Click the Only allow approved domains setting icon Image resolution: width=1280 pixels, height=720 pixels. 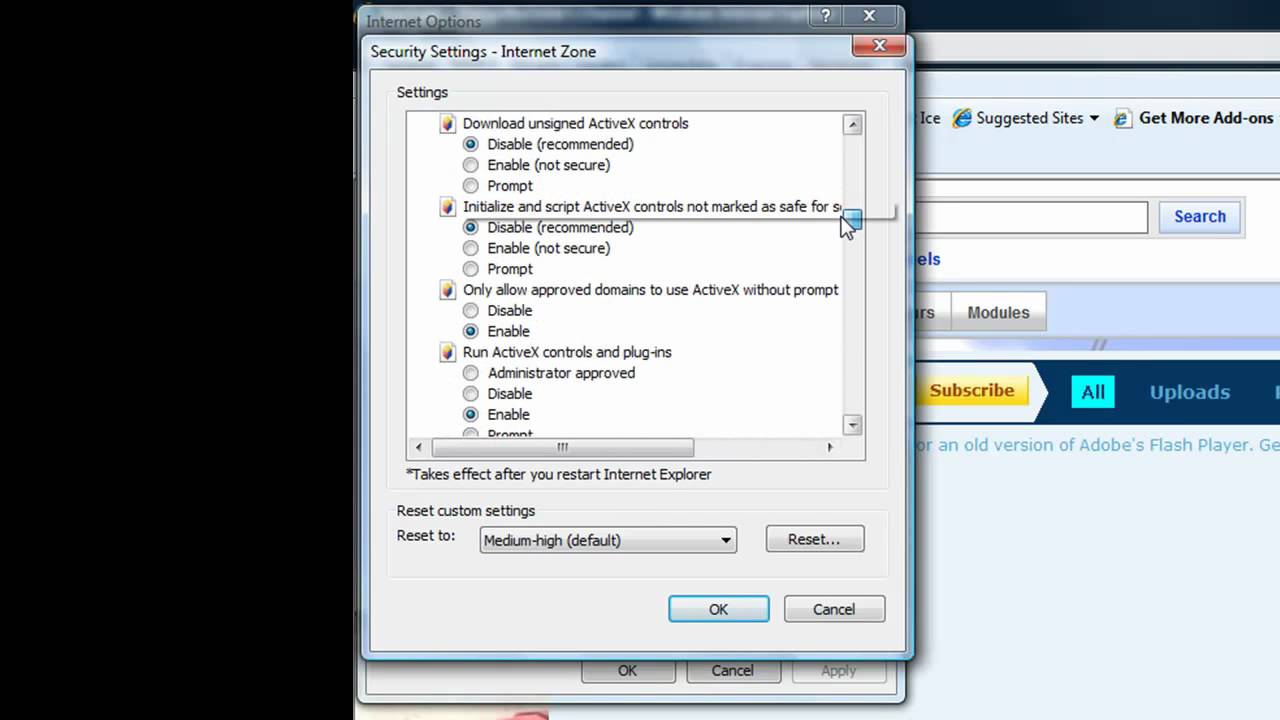[448, 290]
